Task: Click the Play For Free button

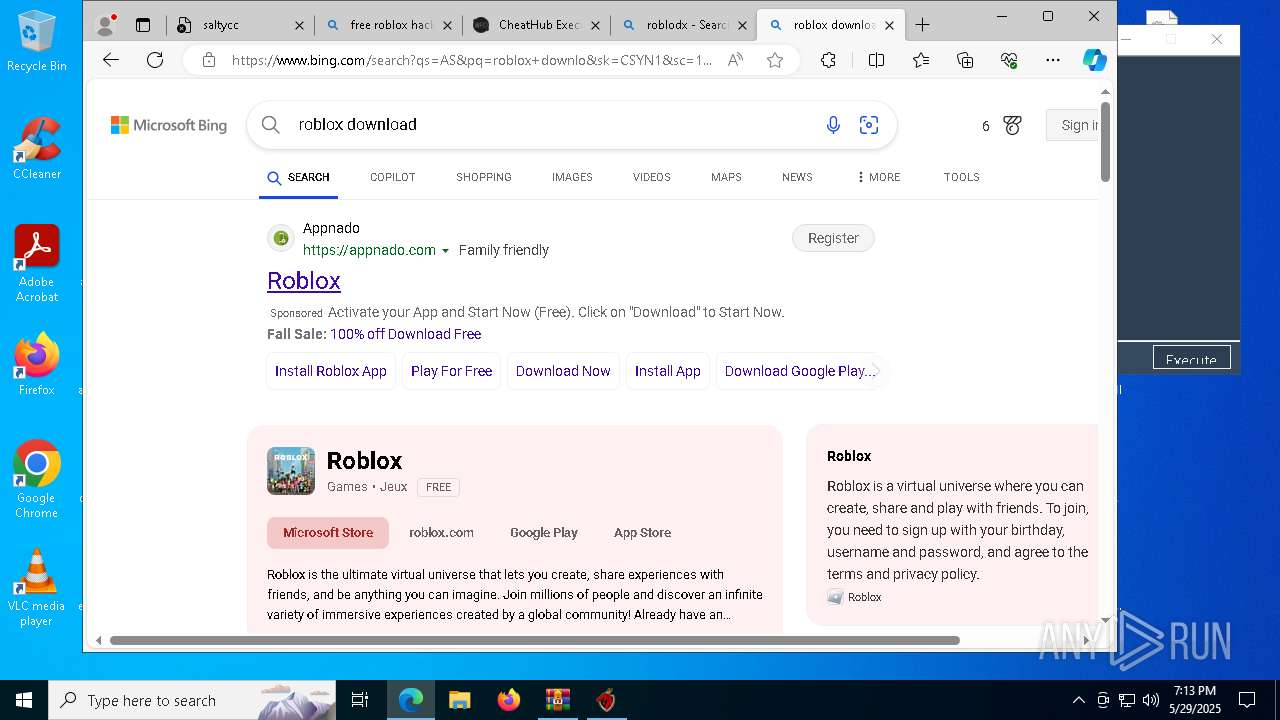Action: pos(451,371)
